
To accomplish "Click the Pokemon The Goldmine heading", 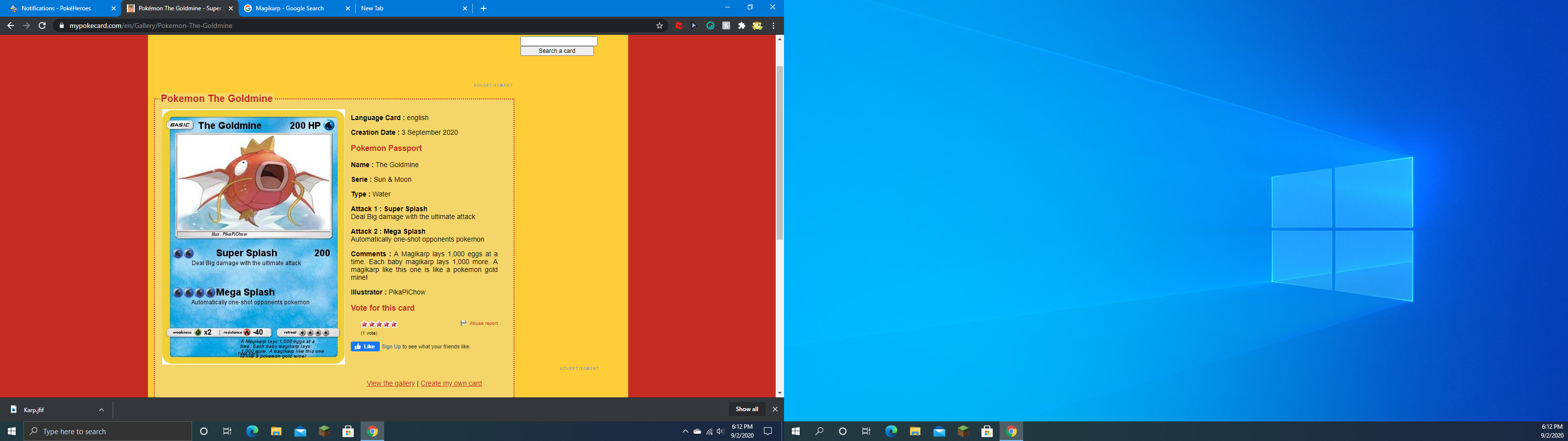I will pyautogui.click(x=217, y=98).
